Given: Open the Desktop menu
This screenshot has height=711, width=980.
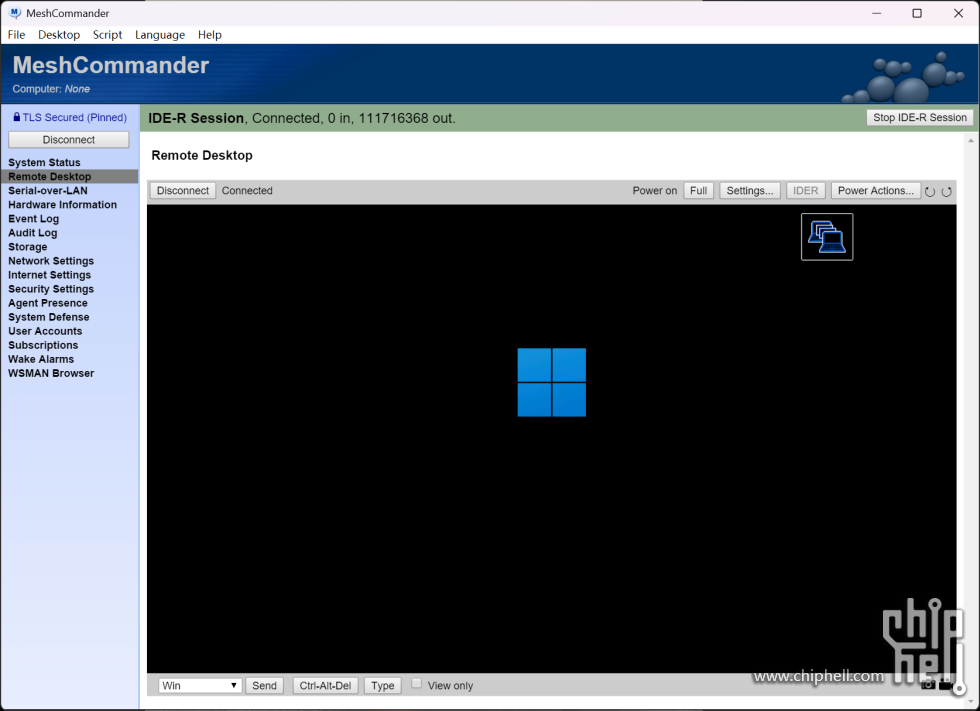Looking at the screenshot, I should (x=59, y=35).
